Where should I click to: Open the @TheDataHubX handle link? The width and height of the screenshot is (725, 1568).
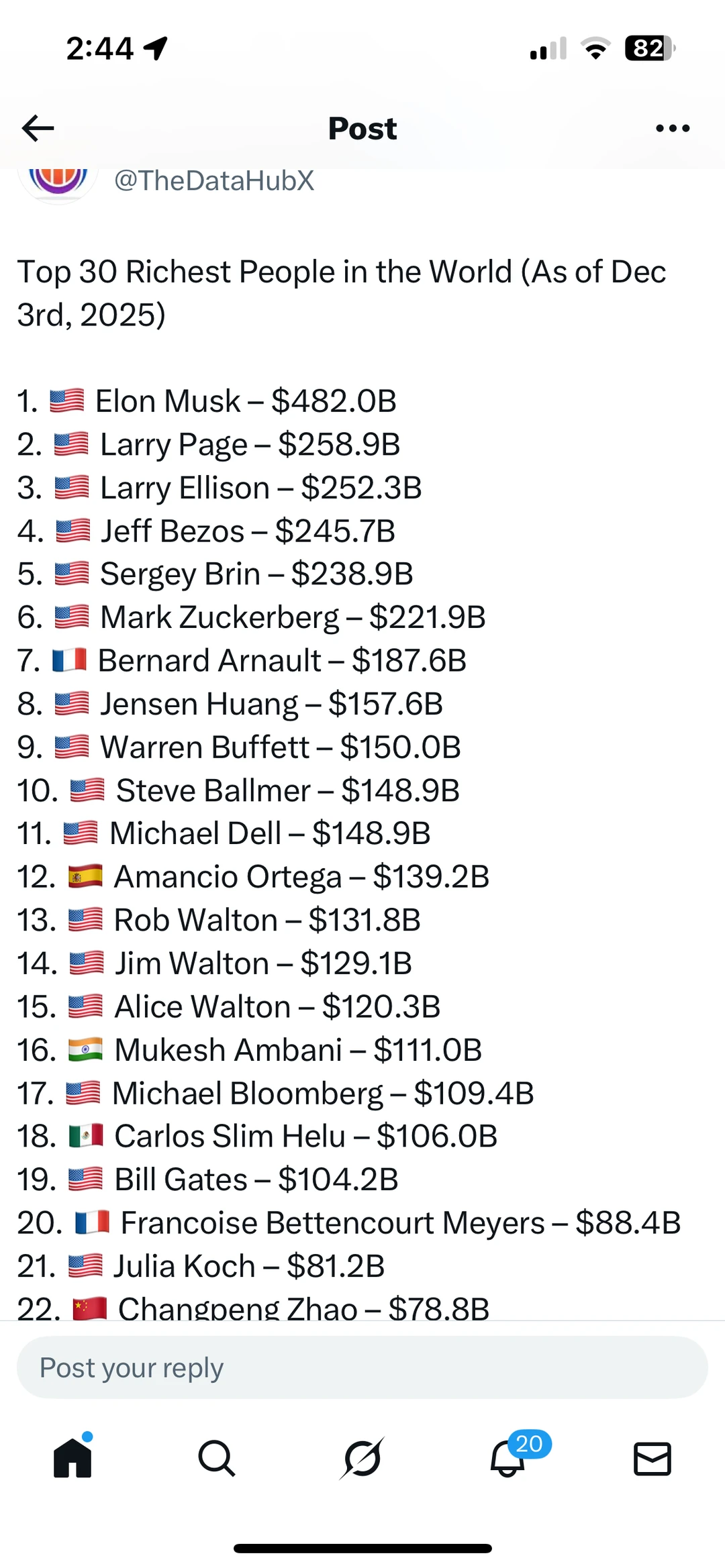tap(214, 180)
